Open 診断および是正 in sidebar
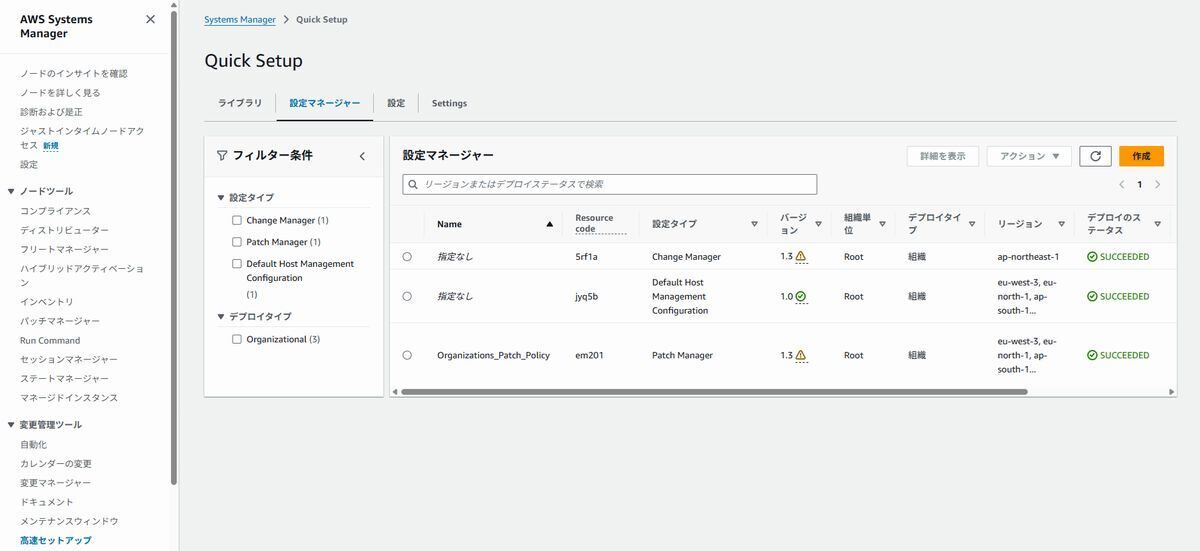1200x551 pixels. click(x=51, y=112)
